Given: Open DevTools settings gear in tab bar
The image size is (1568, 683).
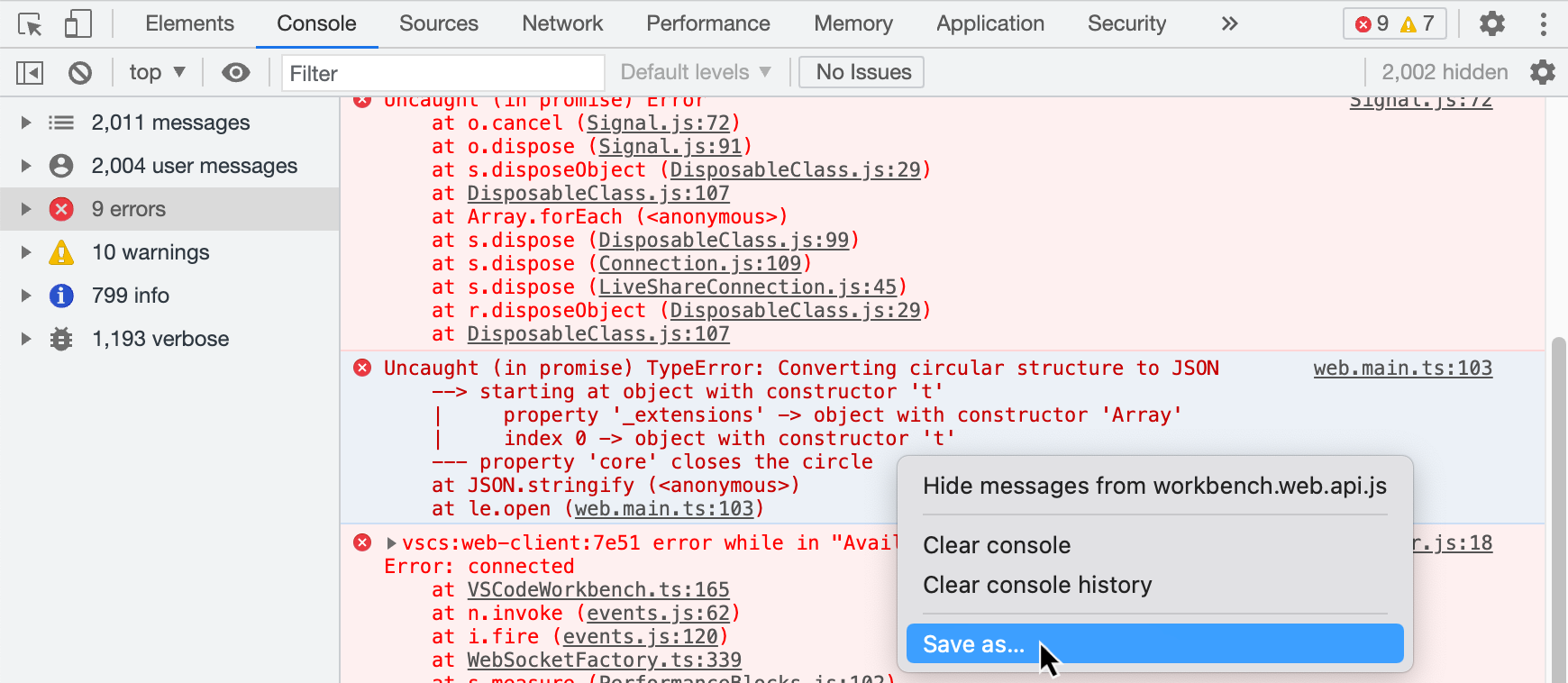Looking at the screenshot, I should tap(1491, 24).
